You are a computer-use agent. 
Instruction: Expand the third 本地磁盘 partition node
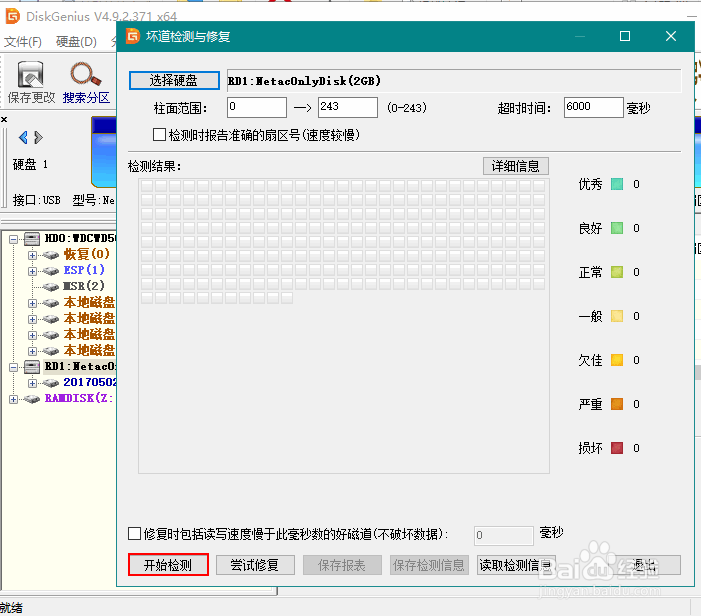(32, 335)
